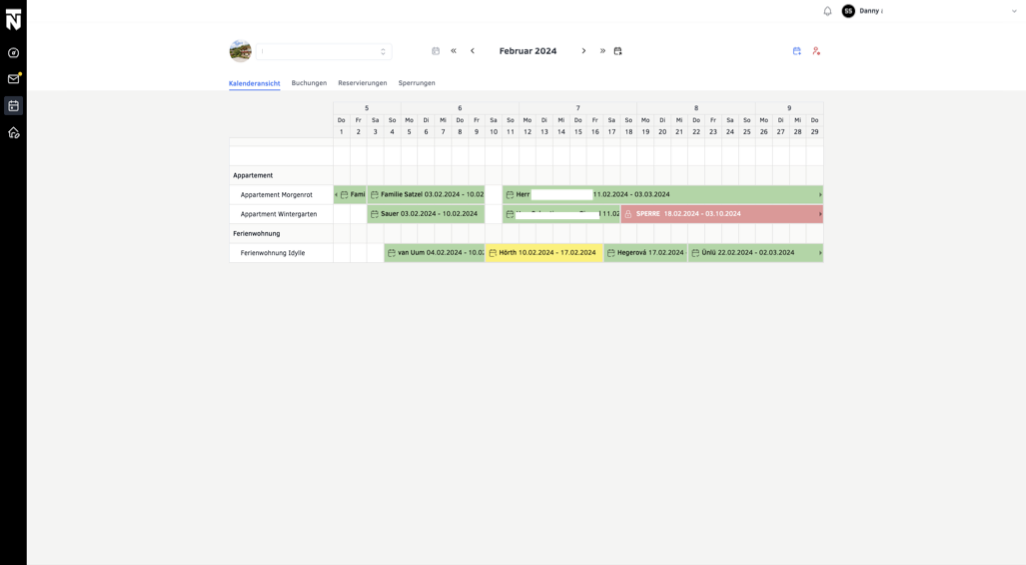
Task: Select the calendar icon in sidebar
Action: tap(13, 105)
